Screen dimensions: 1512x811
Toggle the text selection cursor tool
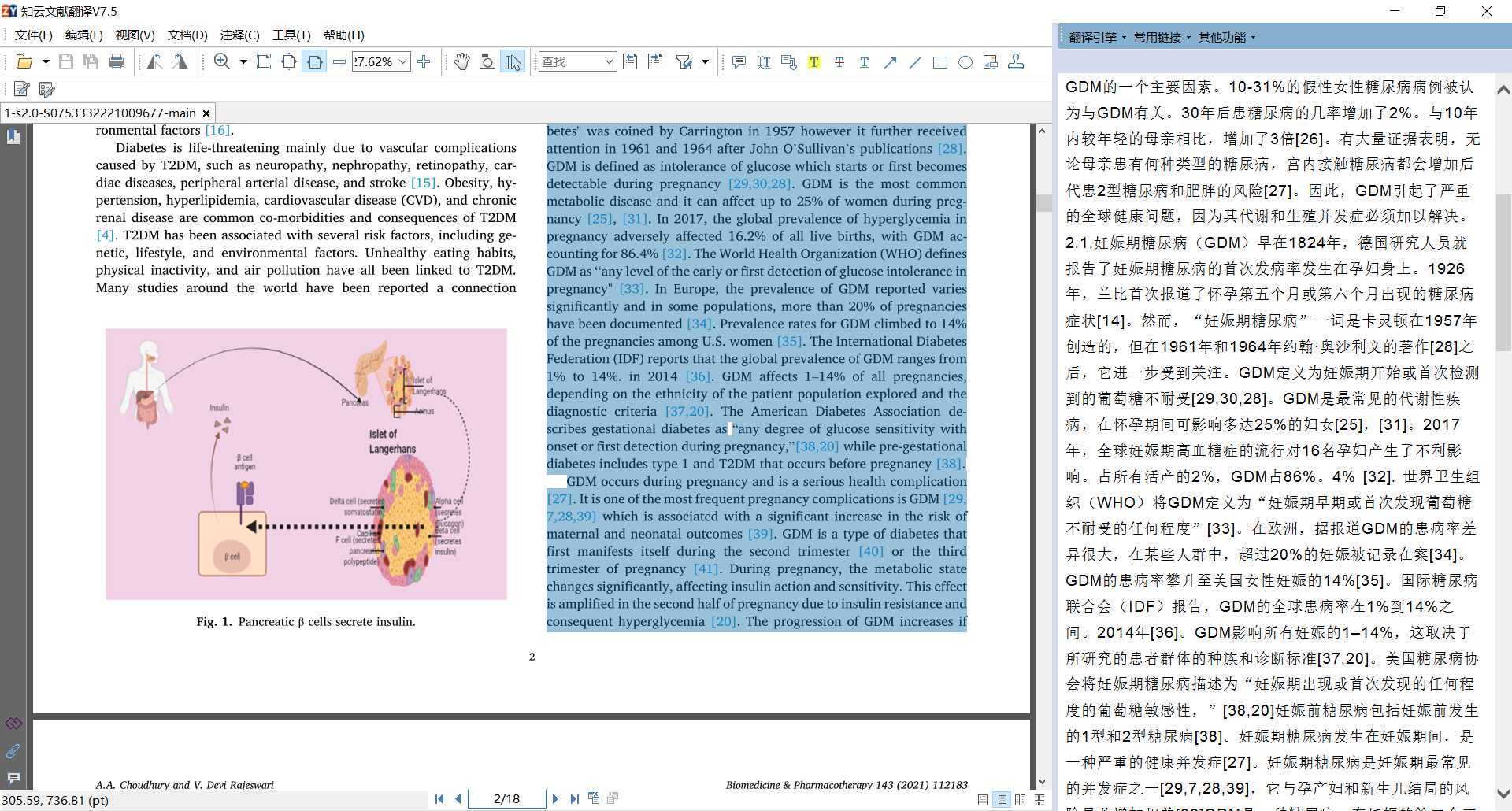click(513, 62)
